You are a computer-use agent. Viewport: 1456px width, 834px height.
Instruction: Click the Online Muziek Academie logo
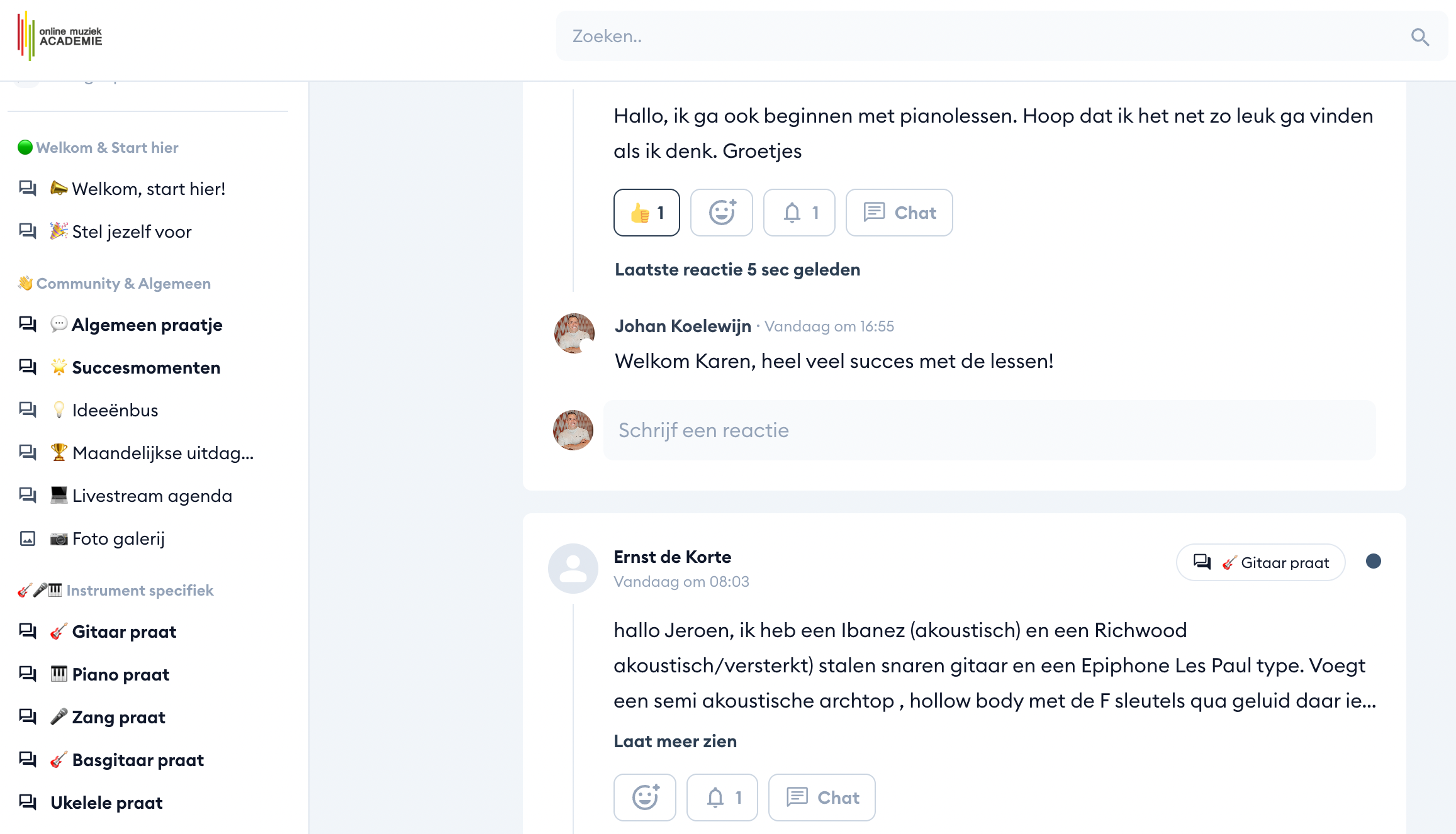[60, 36]
